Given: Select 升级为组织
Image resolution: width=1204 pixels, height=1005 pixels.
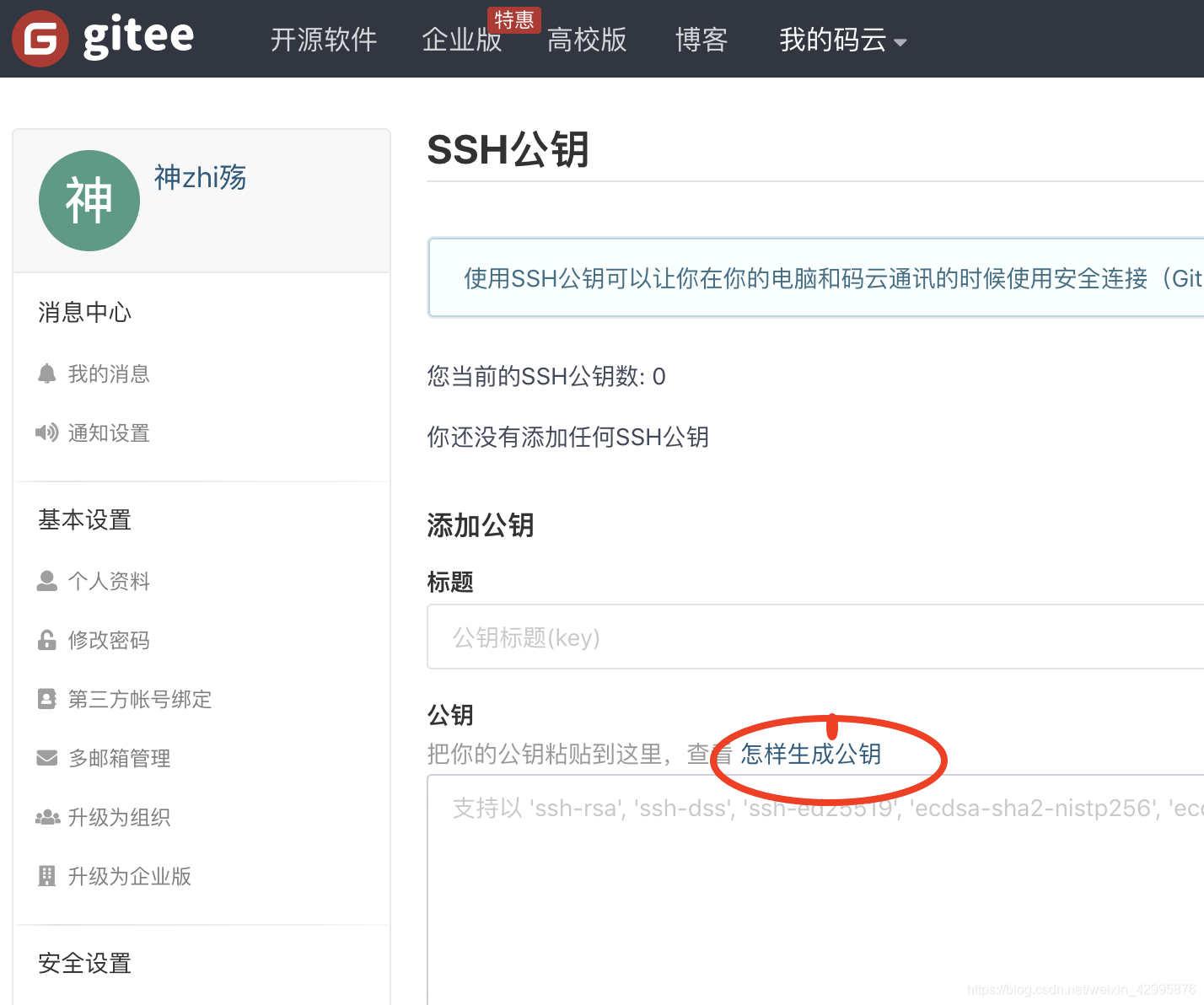Looking at the screenshot, I should (x=119, y=817).
